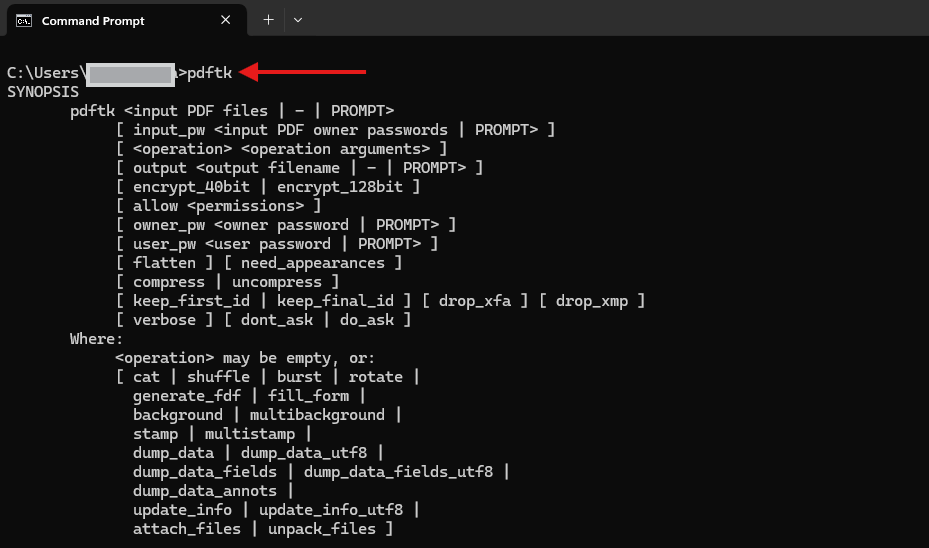This screenshot has height=548, width=929.
Task: Click the typed pdftk command
Action: [210, 73]
